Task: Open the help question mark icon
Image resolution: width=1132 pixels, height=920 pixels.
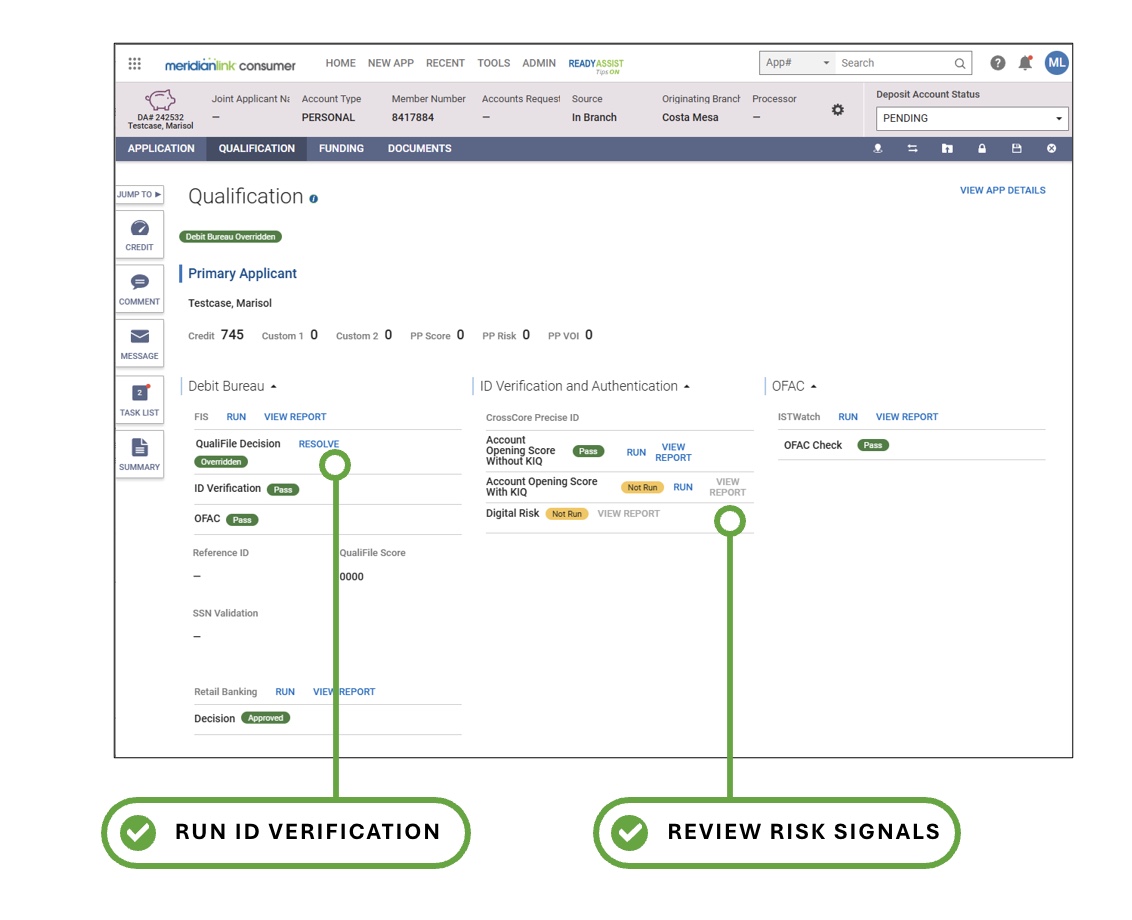Action: tap(997, 63)
